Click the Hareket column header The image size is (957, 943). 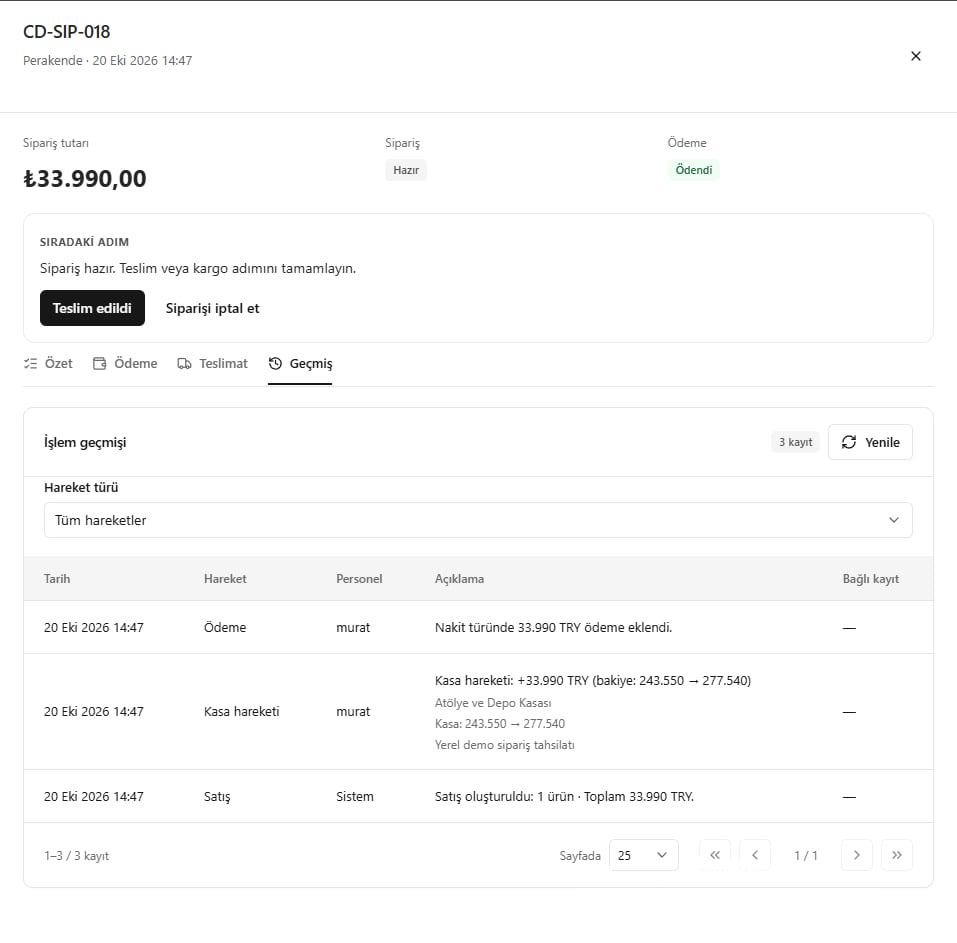[x=225, y=579]
